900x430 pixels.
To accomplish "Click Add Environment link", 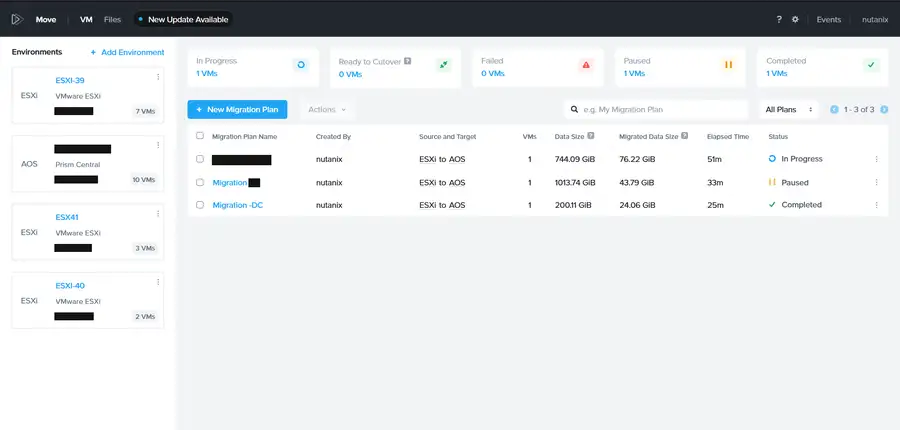I will click(x=127, y=52).
